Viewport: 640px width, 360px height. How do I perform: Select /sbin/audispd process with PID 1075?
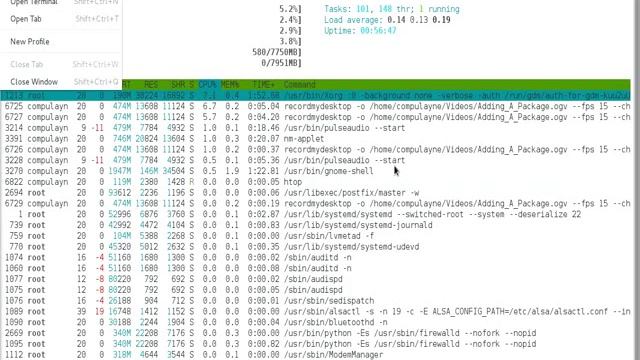[316, 290]
